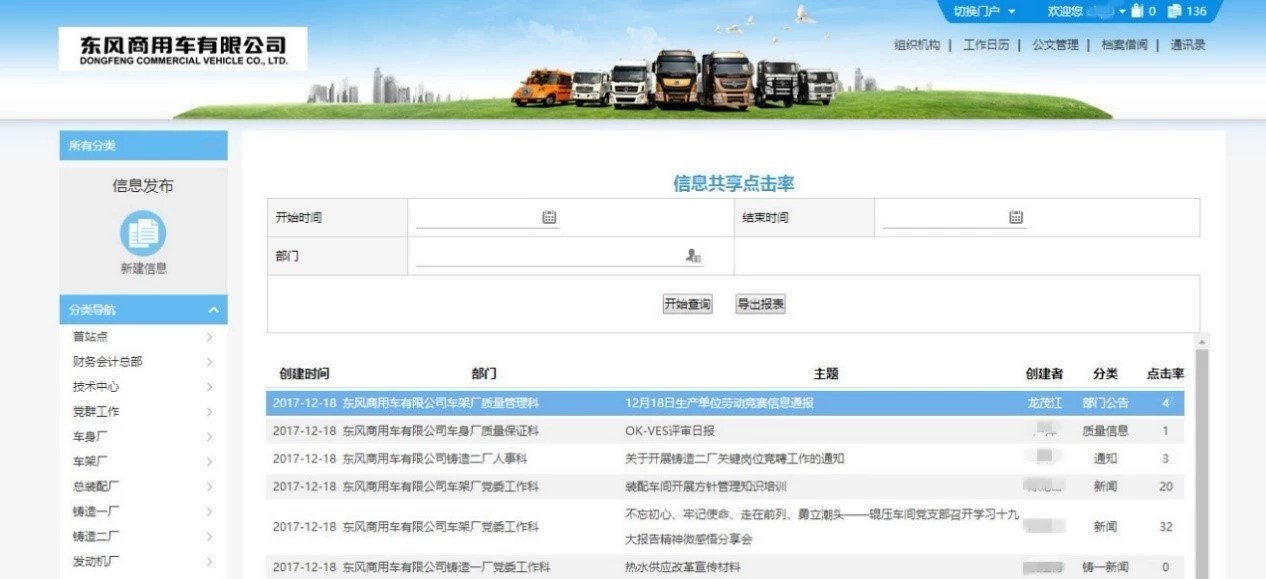
Task: Click the clipboard icon showing count 0
Action: pos(1136,11)
